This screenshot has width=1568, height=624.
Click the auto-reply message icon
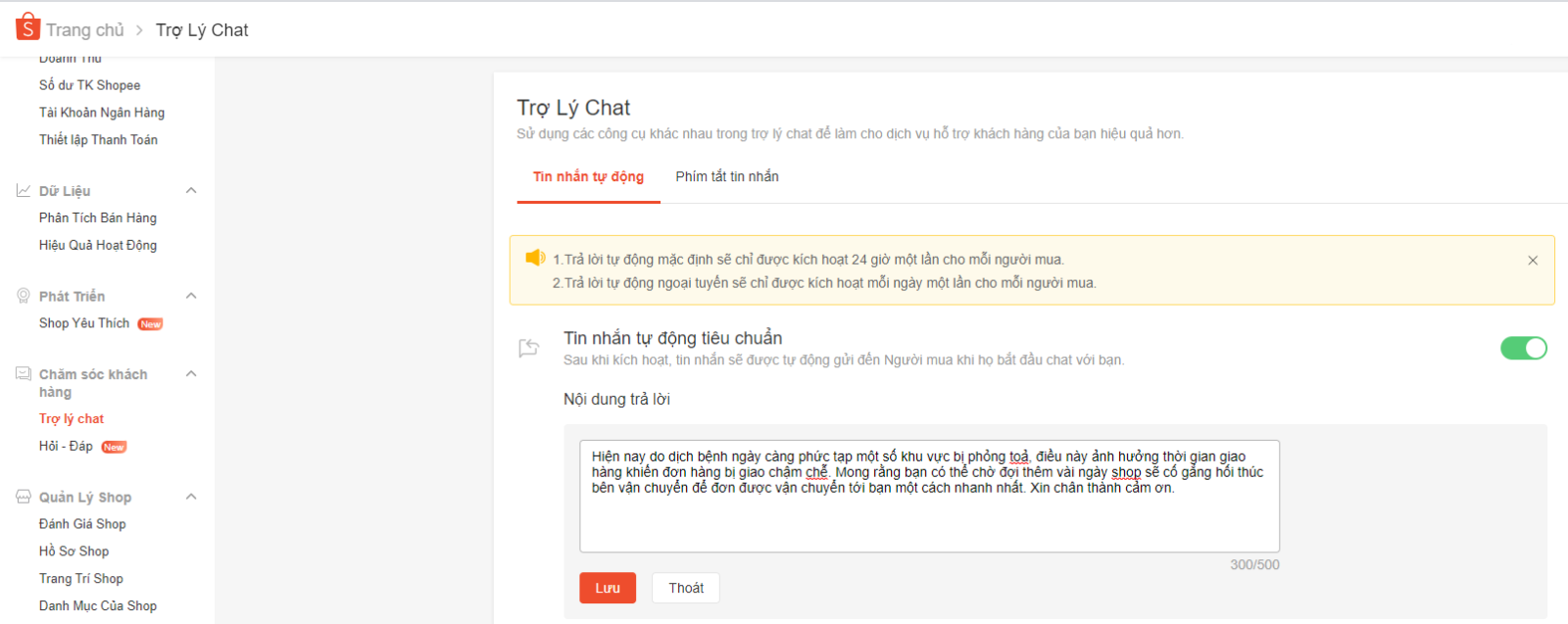pyautogui.click(x=529, y=348)
